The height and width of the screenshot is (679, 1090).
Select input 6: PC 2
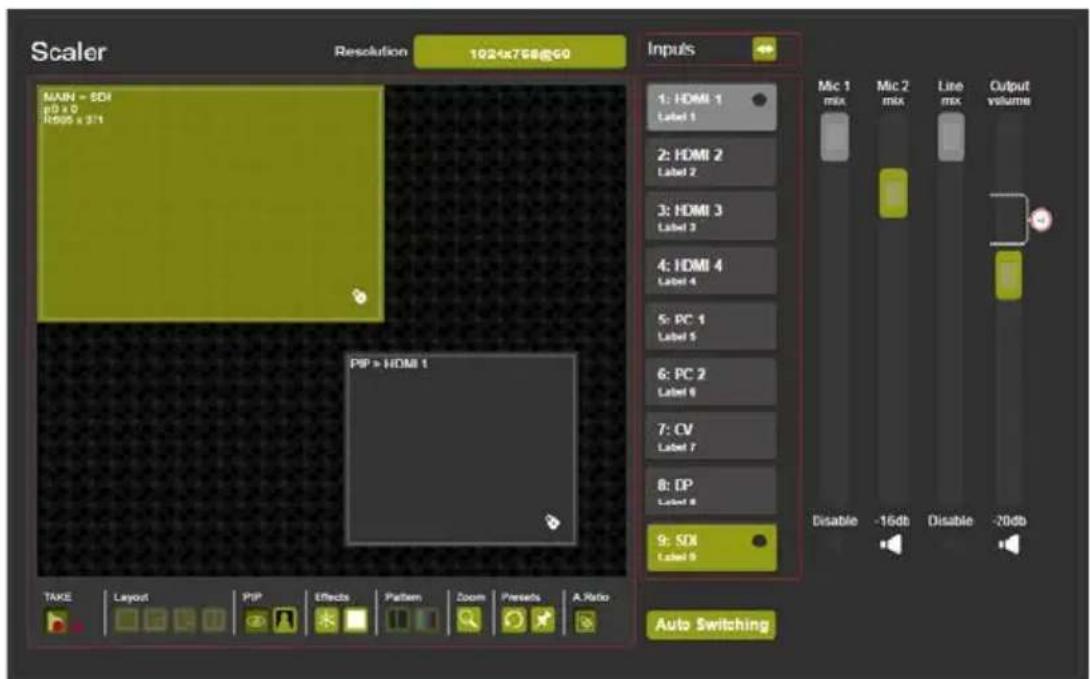click(x=711, y=382)
